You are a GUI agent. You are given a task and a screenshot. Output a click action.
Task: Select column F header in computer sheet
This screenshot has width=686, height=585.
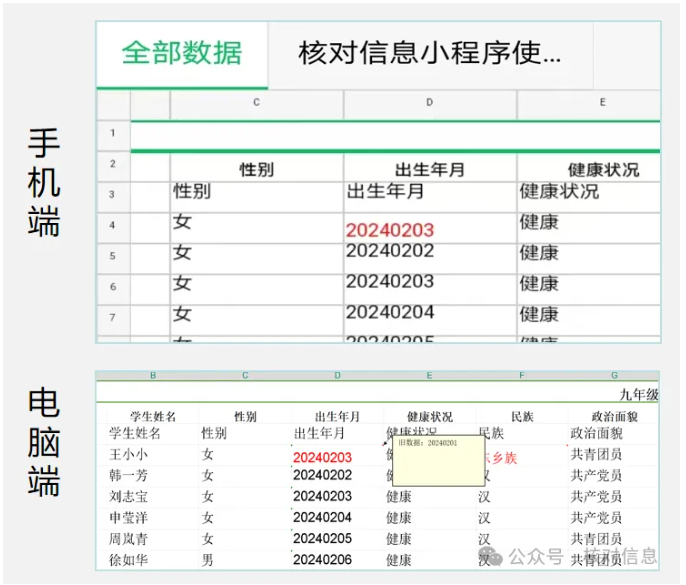tap(522, 375)
